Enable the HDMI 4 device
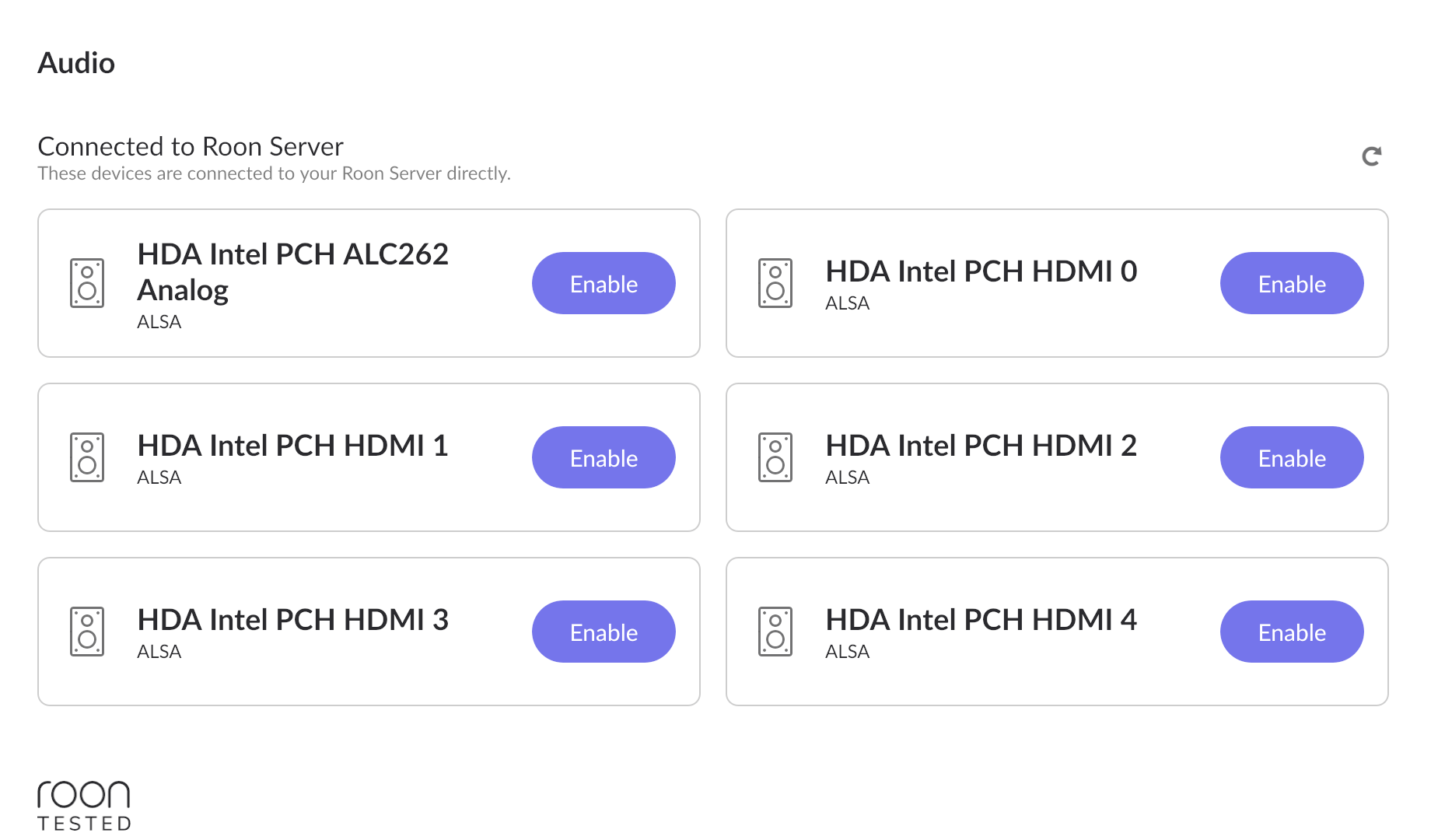 [1292, 632]
